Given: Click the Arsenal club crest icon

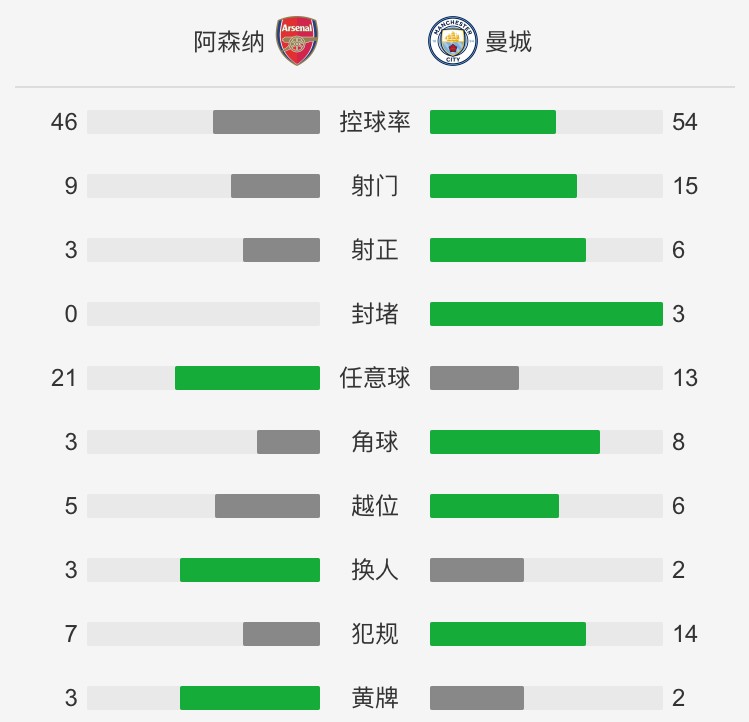Looking at the screenshot, I should tap(299, 41).
